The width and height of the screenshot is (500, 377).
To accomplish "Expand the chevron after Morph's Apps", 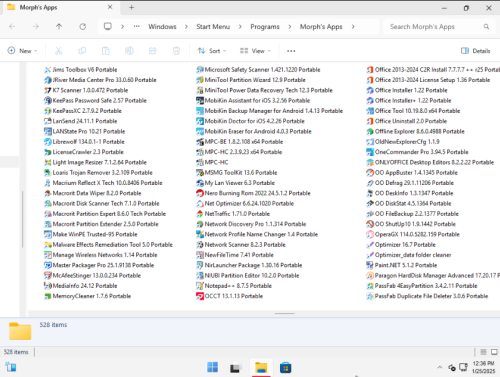I will [353, 27].
